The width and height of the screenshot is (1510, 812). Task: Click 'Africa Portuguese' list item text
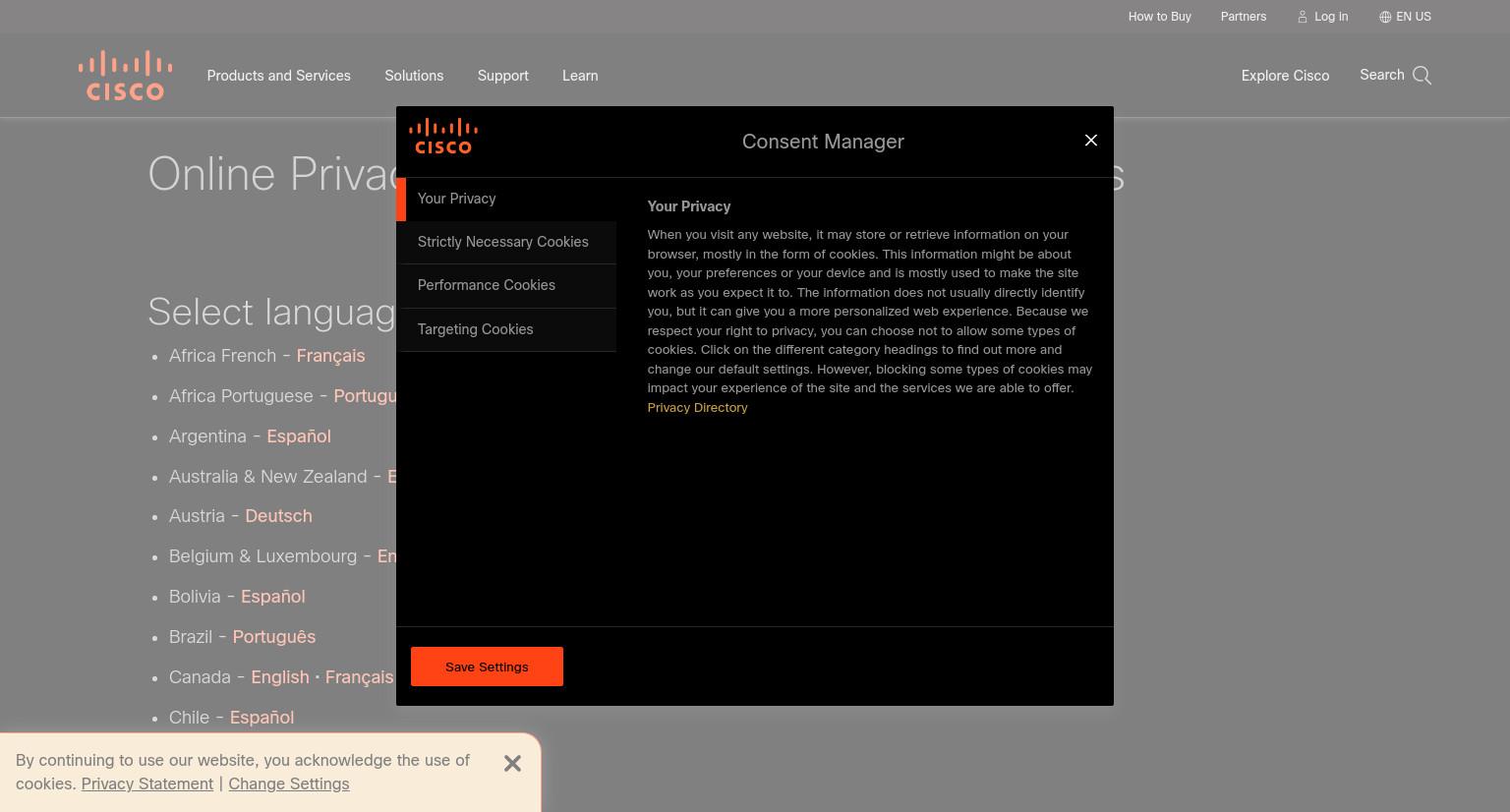[241, 396]
